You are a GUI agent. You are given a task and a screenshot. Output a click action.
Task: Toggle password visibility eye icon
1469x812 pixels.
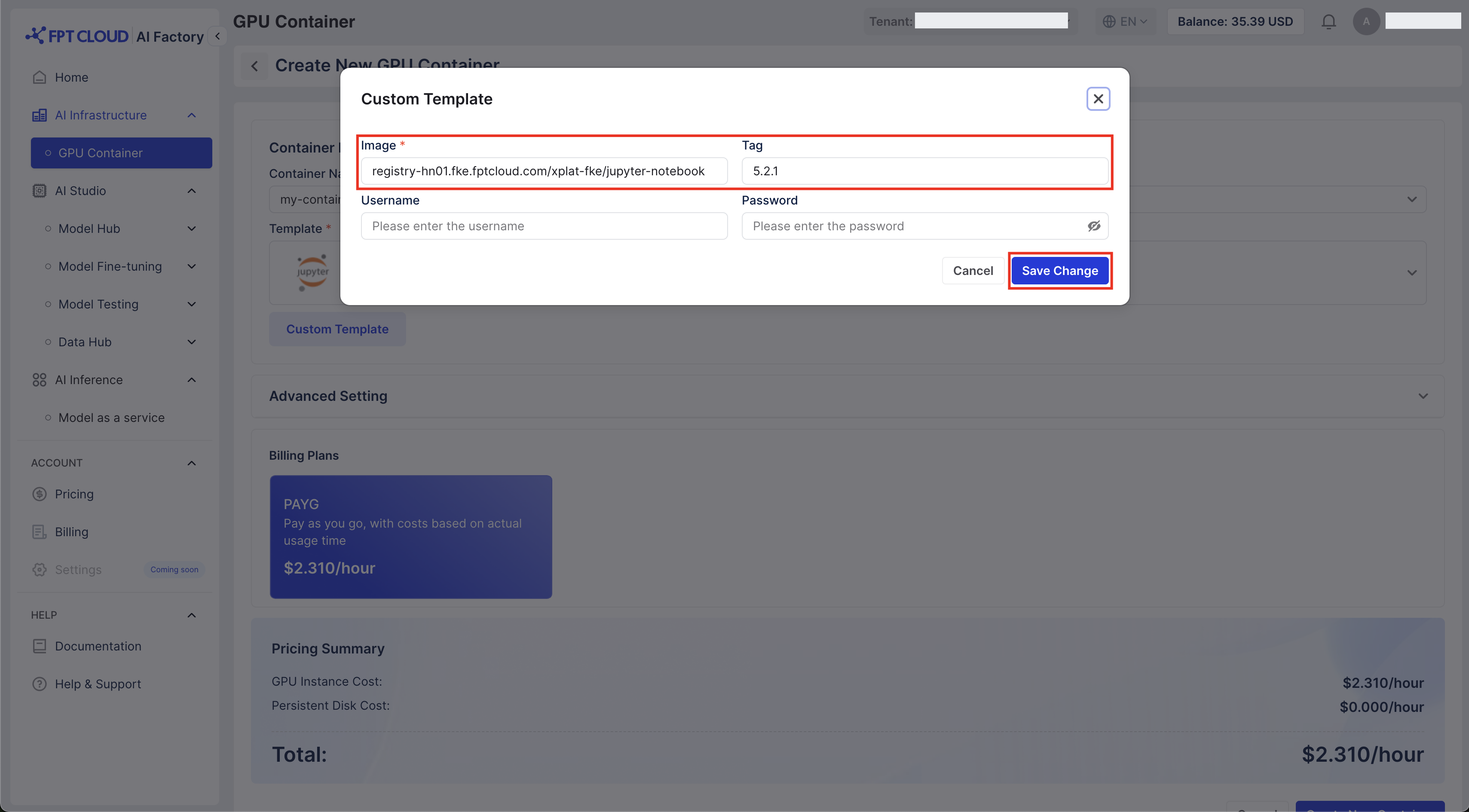(x=1093, y=226)
